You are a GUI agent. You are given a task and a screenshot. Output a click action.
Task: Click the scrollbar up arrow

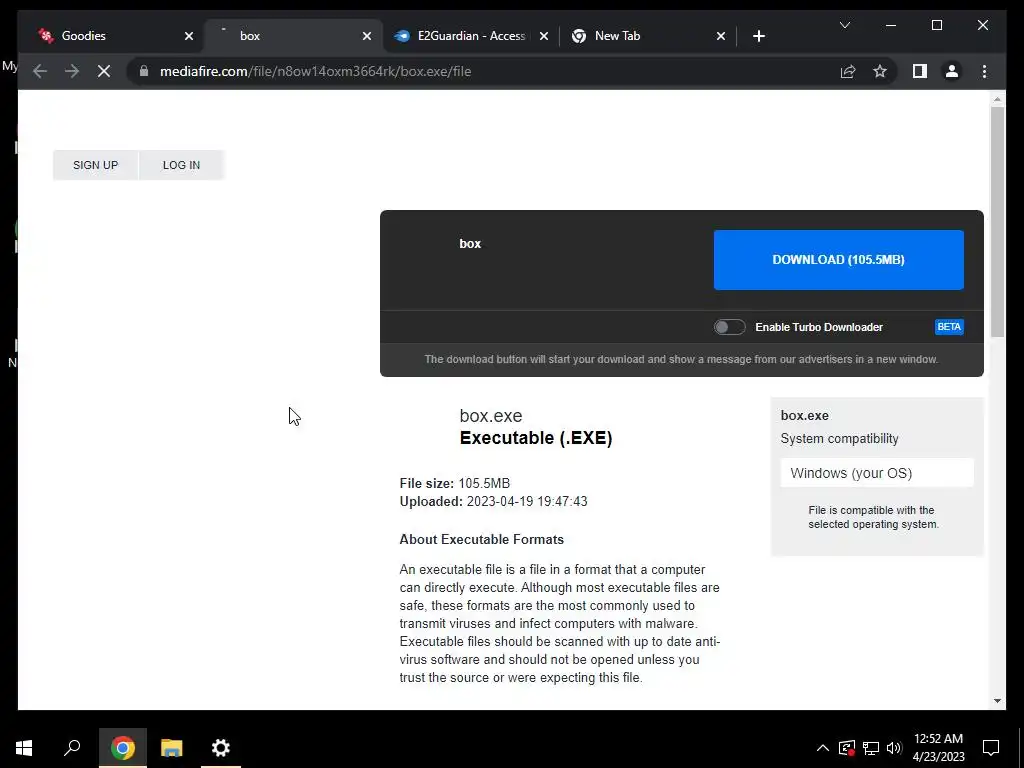[997, 99]
